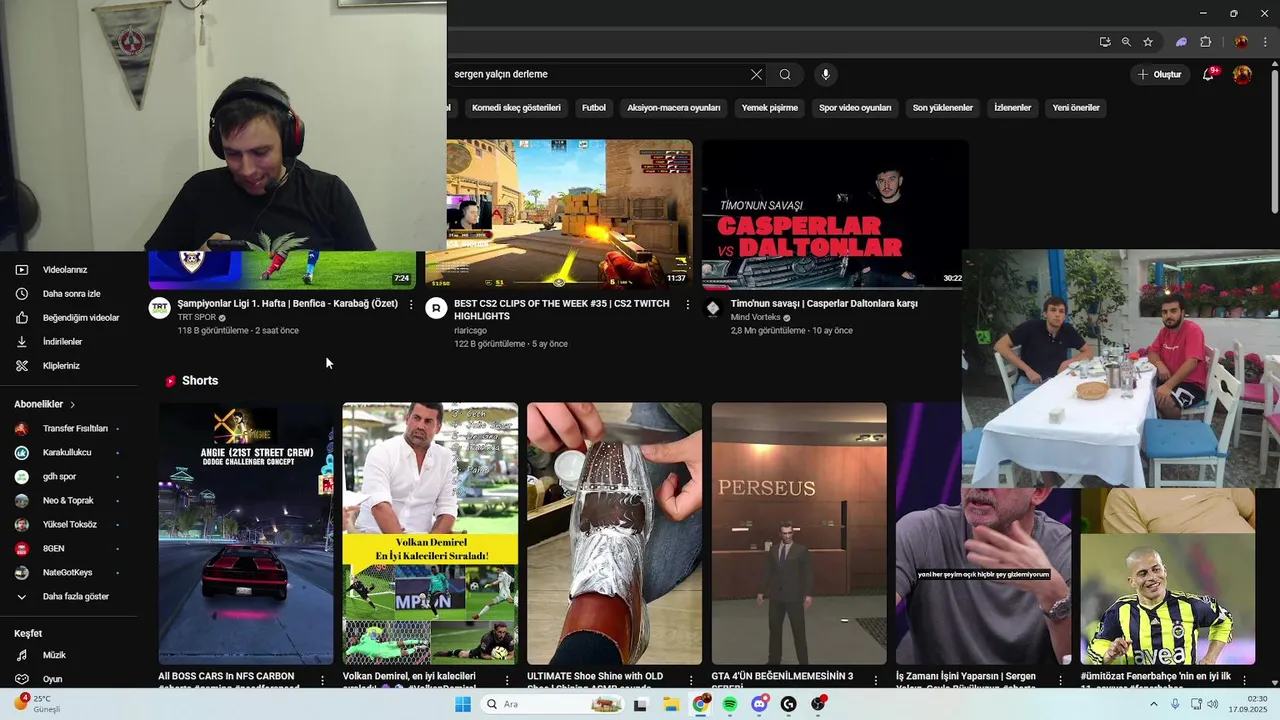Select the İzlenenler chip
This screenshot has width=1280, height=720.
tap(1012, 108)
